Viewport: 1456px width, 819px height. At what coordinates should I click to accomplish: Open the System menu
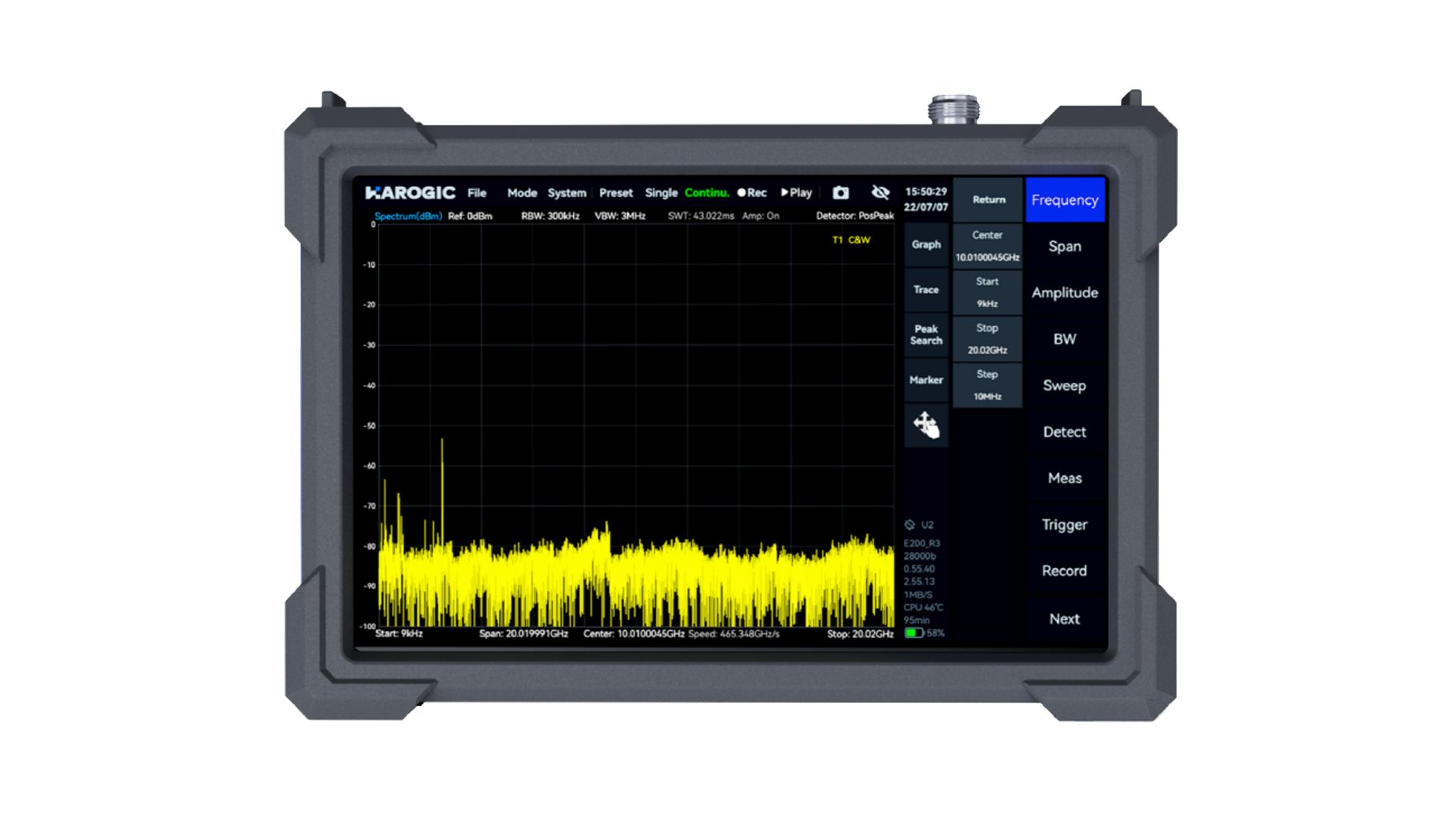coord(566,193)
